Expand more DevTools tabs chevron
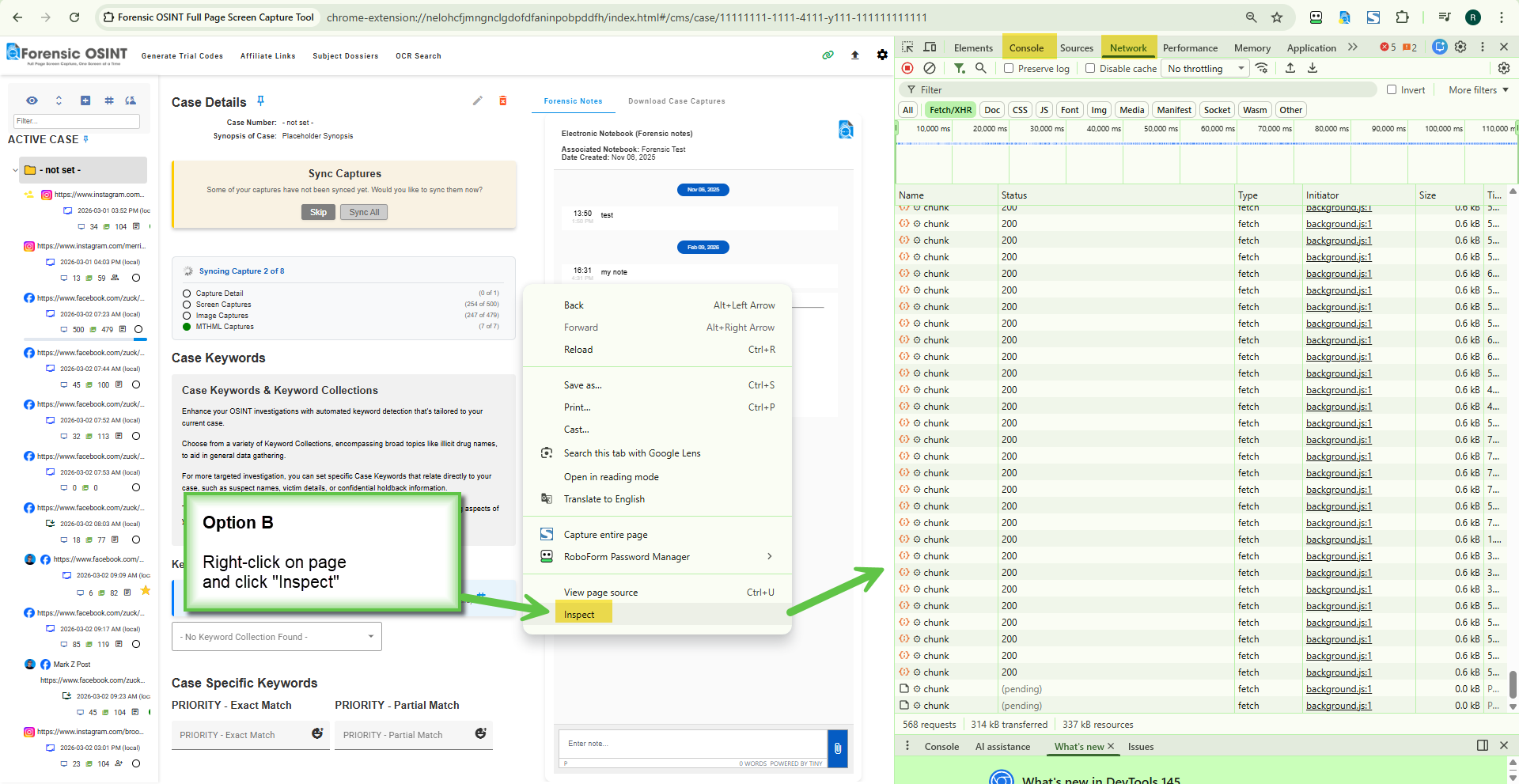 click(1353, 47)
